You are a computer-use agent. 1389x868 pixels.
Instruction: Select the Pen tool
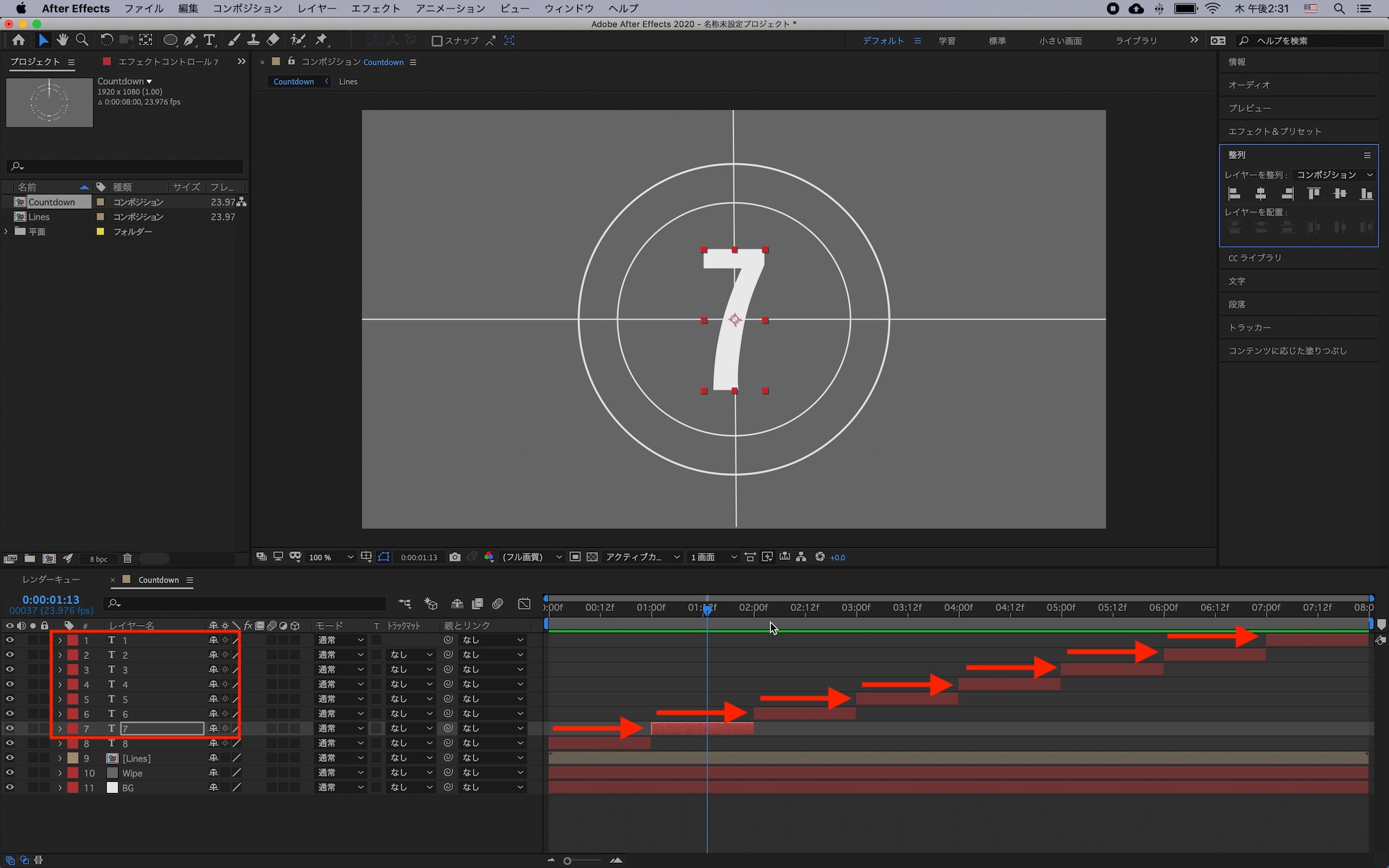tap(190, 40)
